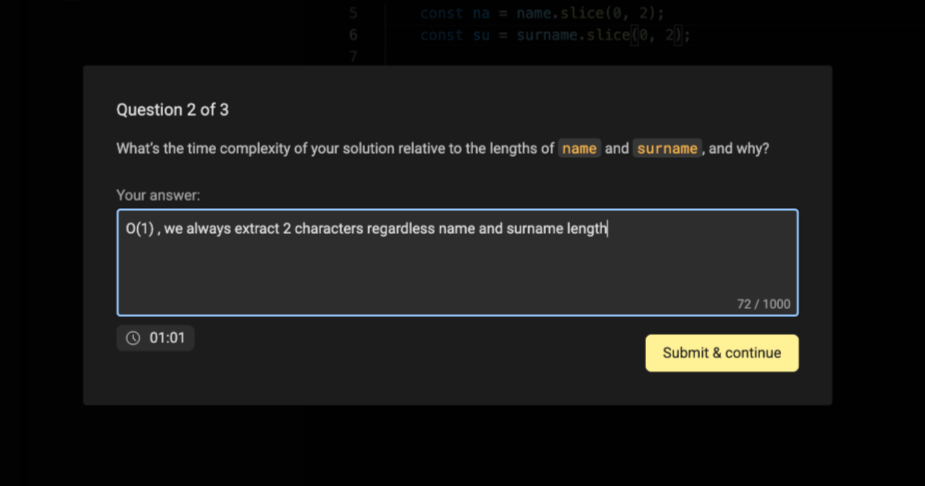925x486 pixels.
Task: Click the highlighted name code tag
Action: [x=579, y=148]
